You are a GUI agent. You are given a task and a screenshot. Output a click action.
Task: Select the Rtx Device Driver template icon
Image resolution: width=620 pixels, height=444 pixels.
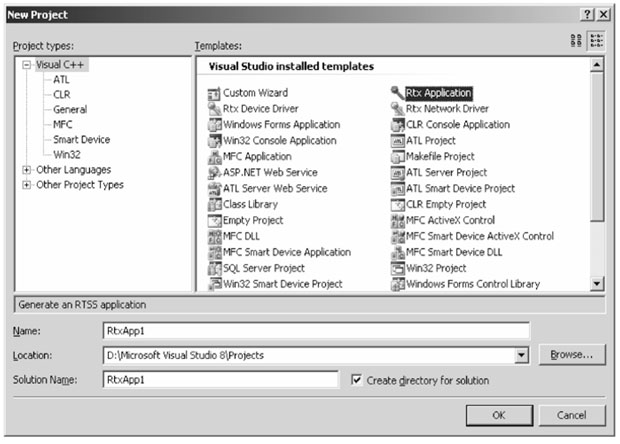click(x=214, y=109)
